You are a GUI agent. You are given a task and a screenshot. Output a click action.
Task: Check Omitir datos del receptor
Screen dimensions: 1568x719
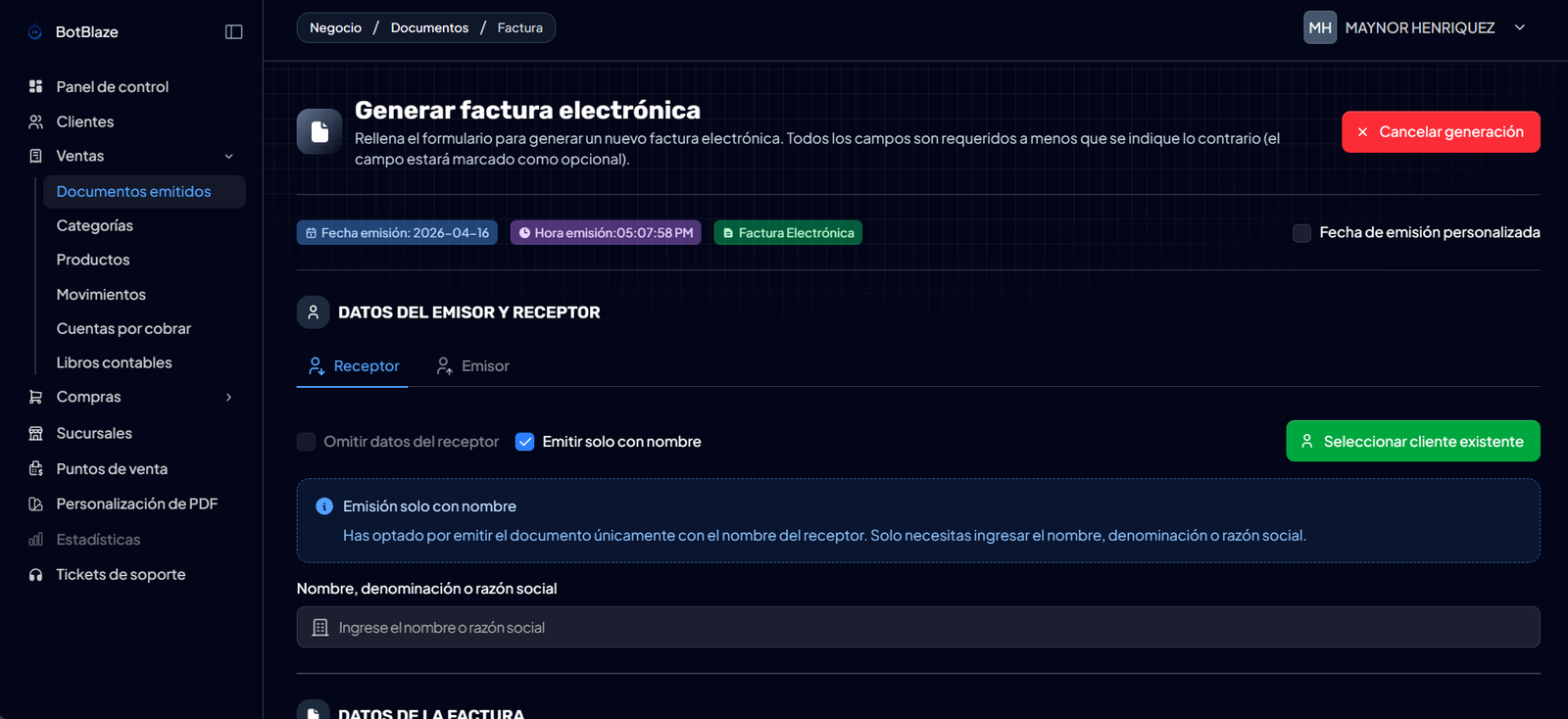click(306, 442)
